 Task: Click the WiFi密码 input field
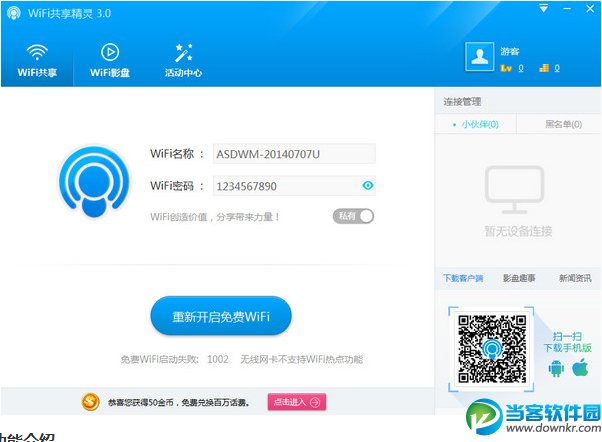(294, 186)
